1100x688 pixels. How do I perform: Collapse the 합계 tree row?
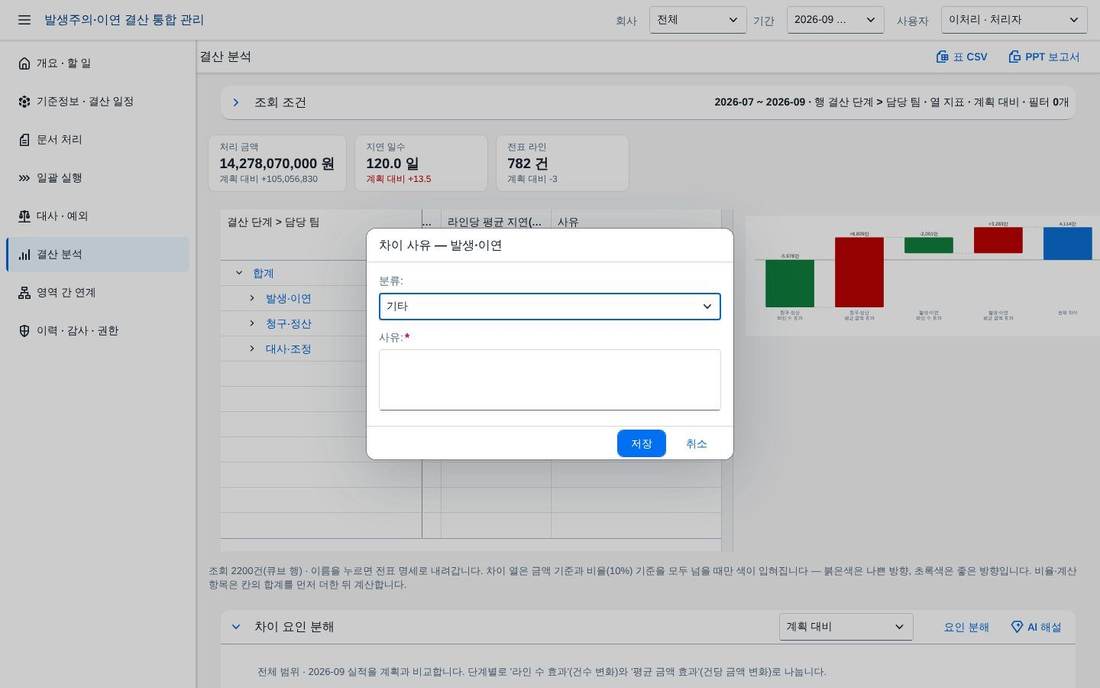(239, 273)
